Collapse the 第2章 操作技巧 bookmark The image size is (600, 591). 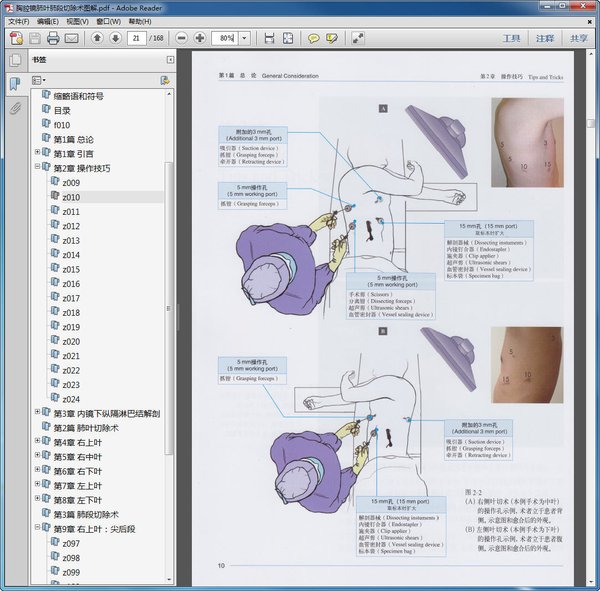click(x=37, y=168)
